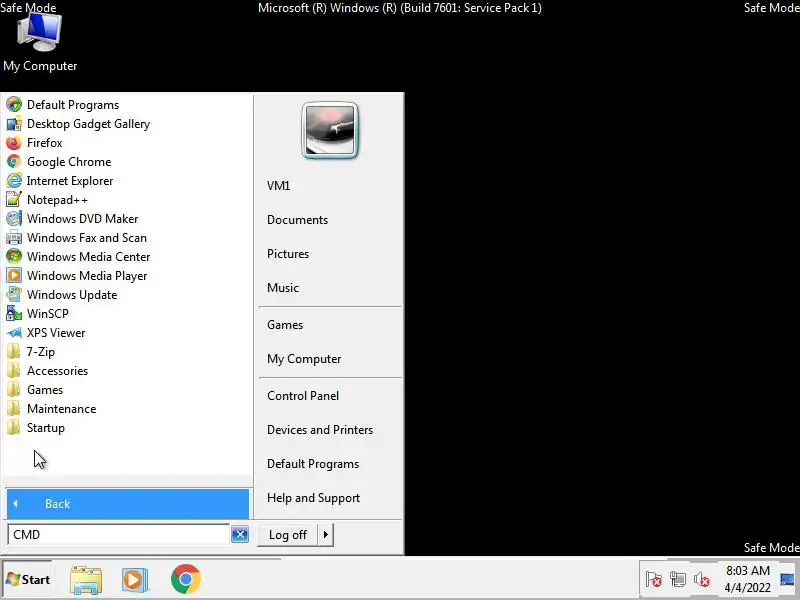Launch Windows Media Center icon
The image size is (800, 600).
(x=14, y=257)
